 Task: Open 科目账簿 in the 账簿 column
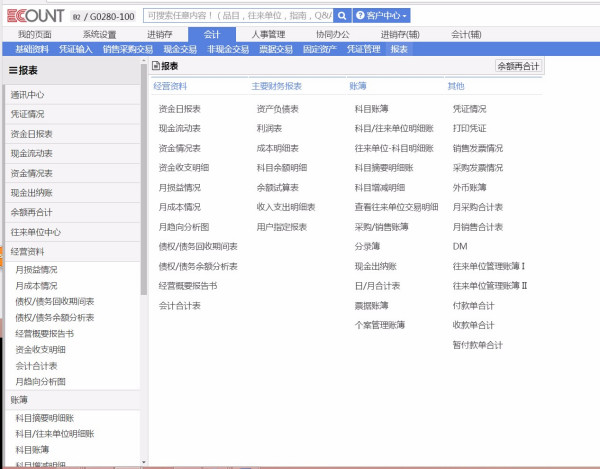(371, 108)
